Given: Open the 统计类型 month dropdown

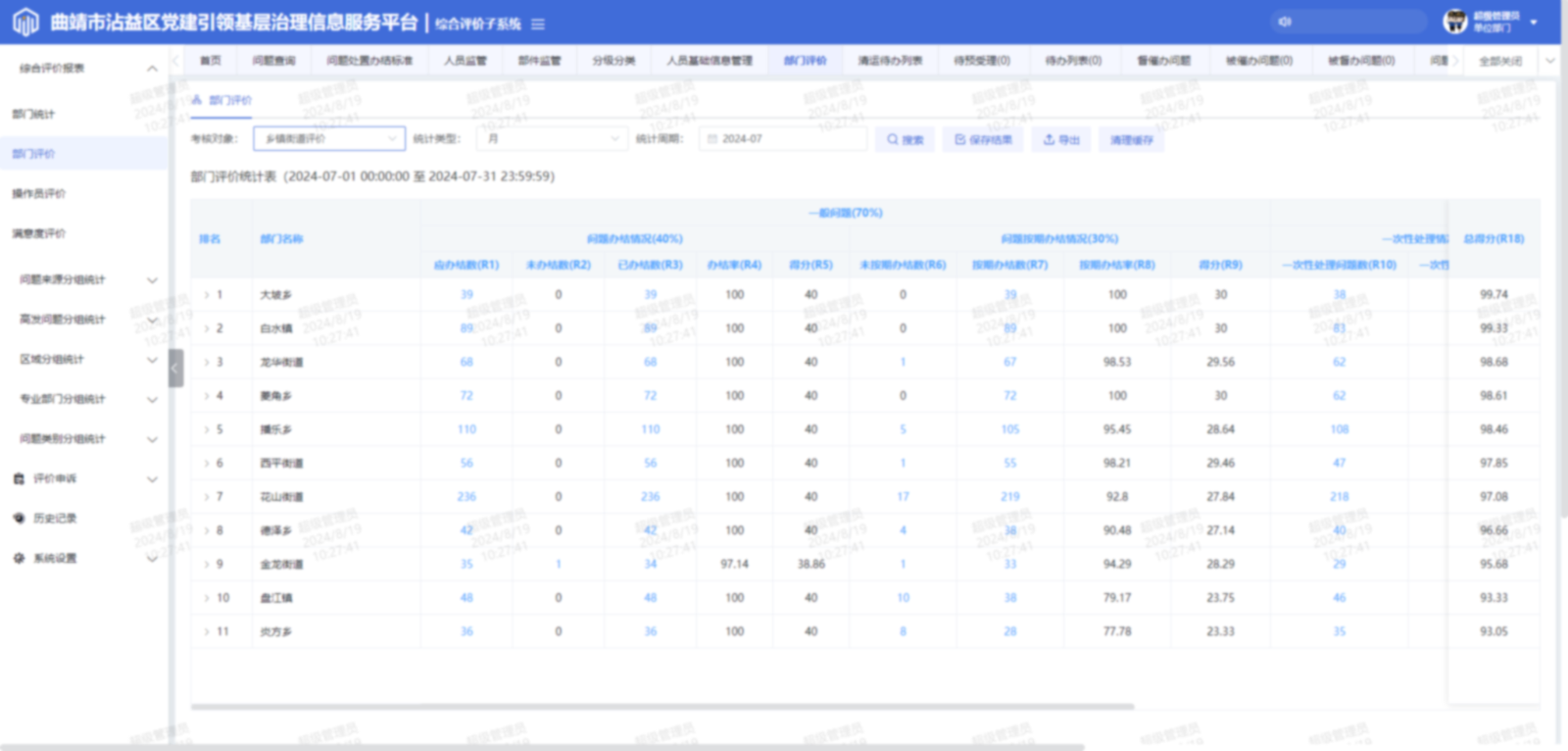Looking at the screenshot, I should 552,139.
